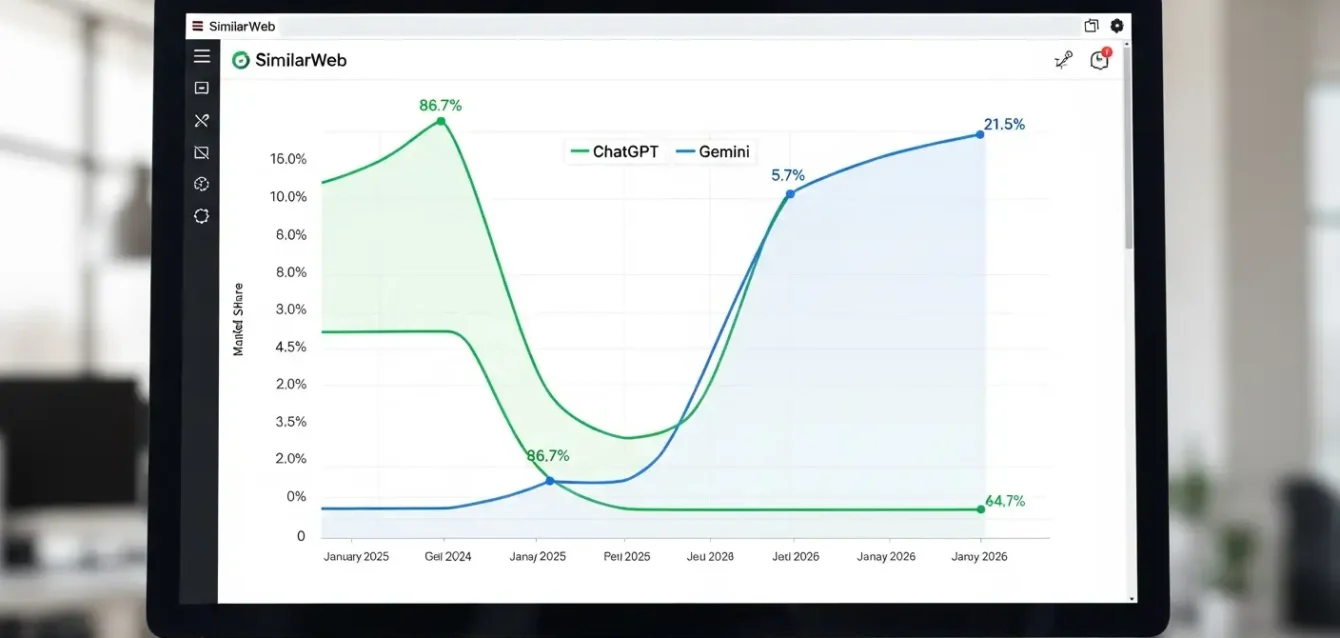Open the dashboard gauge sidebar icon

tap(202, 184)
